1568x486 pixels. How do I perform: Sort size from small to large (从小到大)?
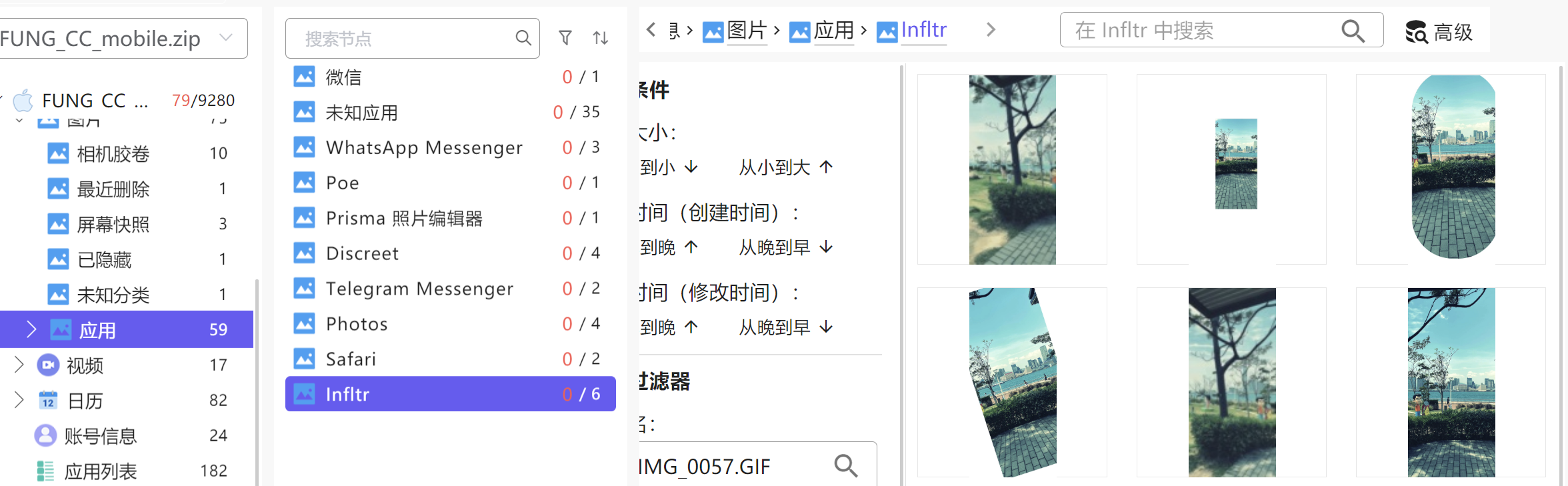[x=786, y=167]
